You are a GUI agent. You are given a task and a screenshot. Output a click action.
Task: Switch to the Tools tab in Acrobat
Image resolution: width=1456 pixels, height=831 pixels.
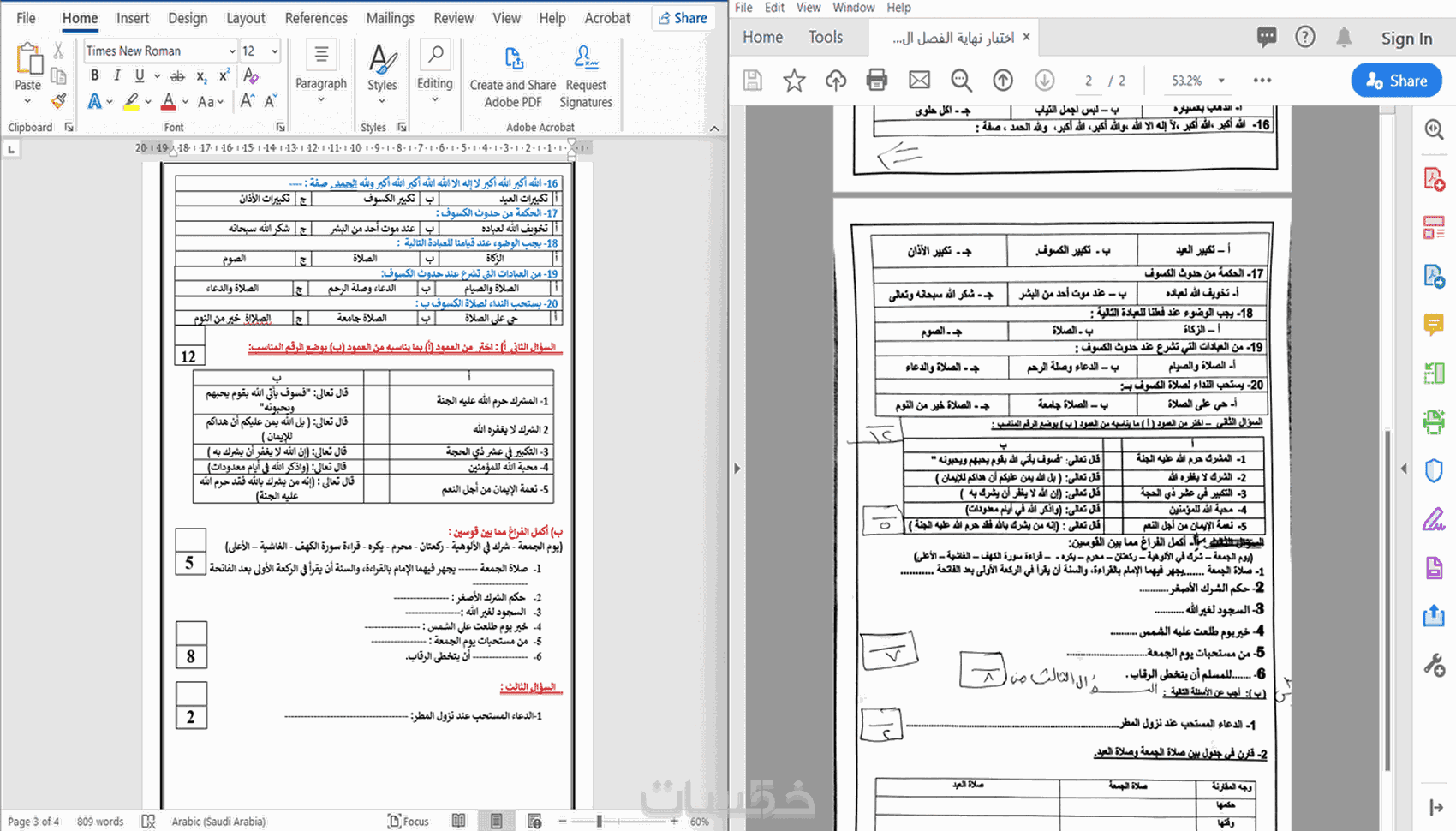click(x=826, y=37)
